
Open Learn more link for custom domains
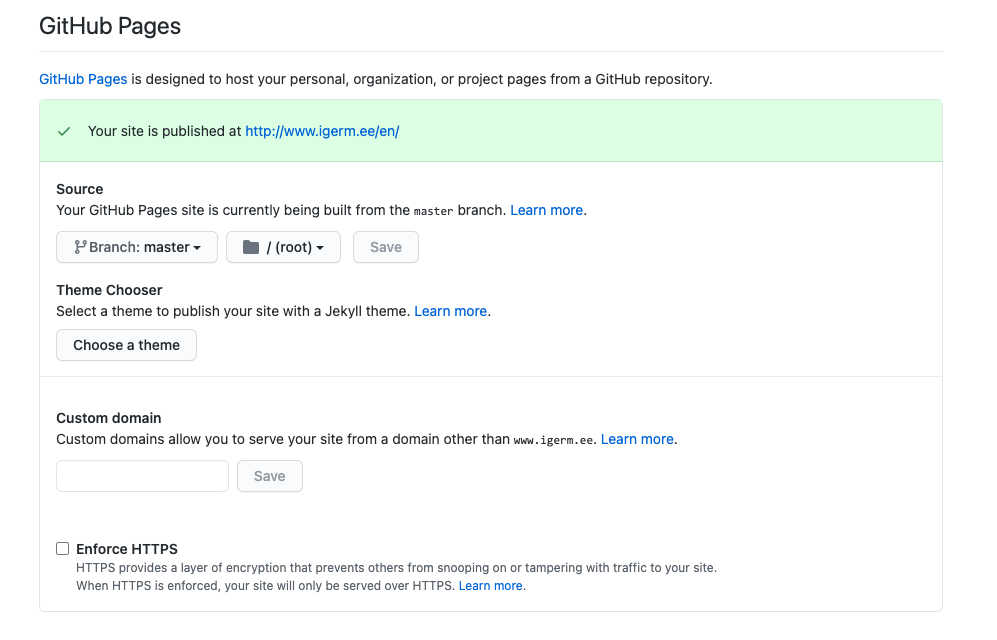click(x=637, y=439)
